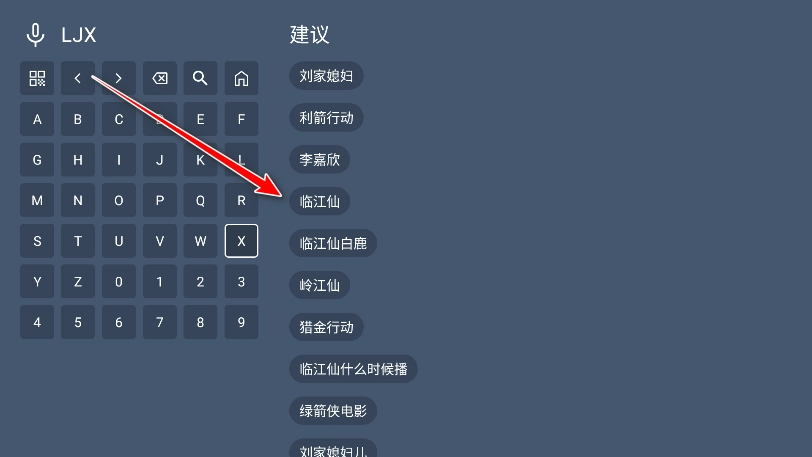Choose 猎金行动 suggestion chip
Image resolution: width=812 pixels, height=457 pixels.
pos(326,327)
